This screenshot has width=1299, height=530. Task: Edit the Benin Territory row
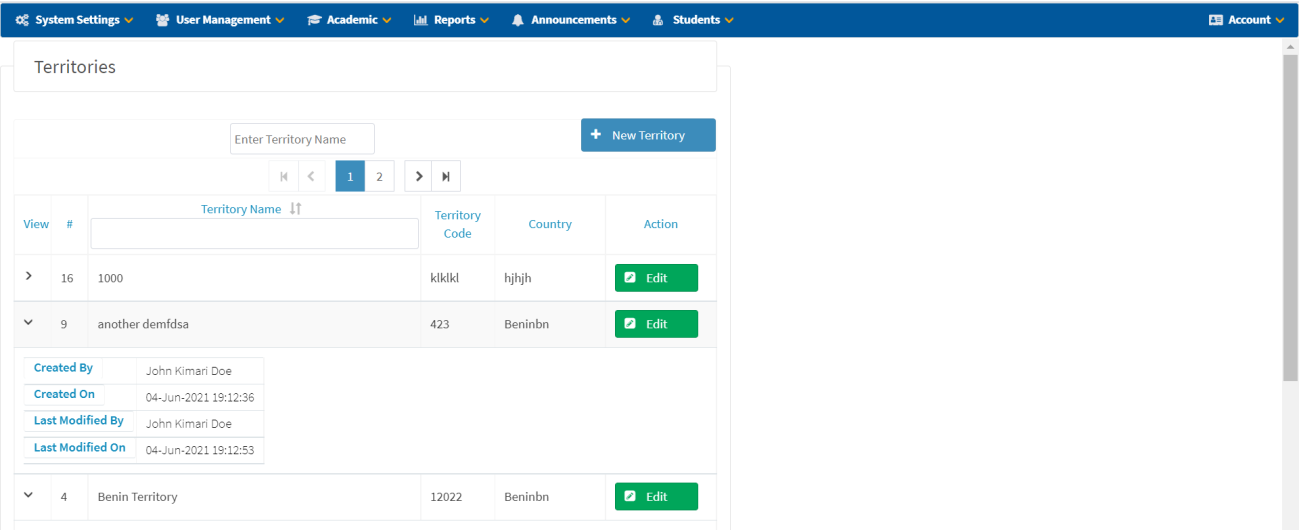pyautogui.click(x=656, y=496)
